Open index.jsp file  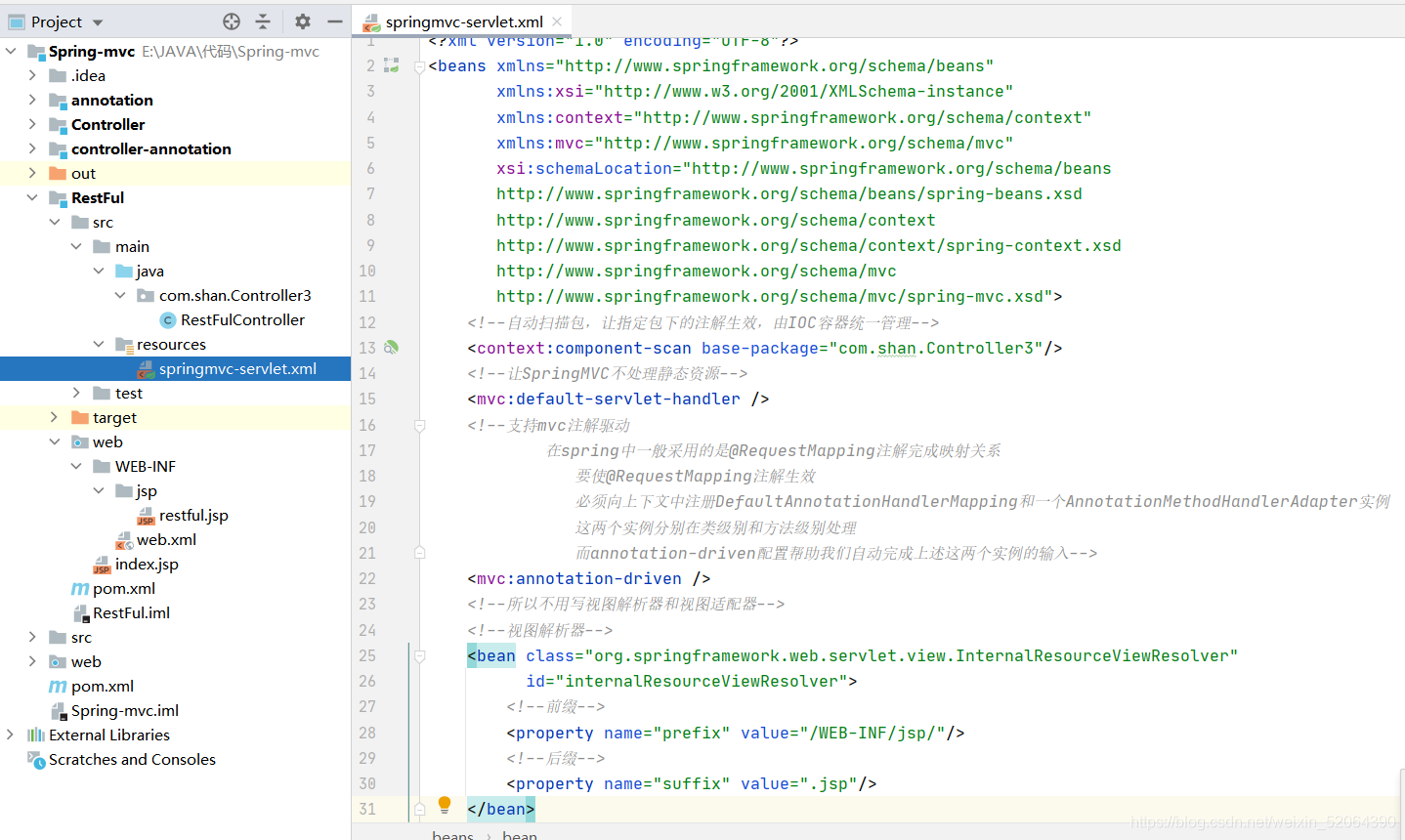(x=147, y=564)
